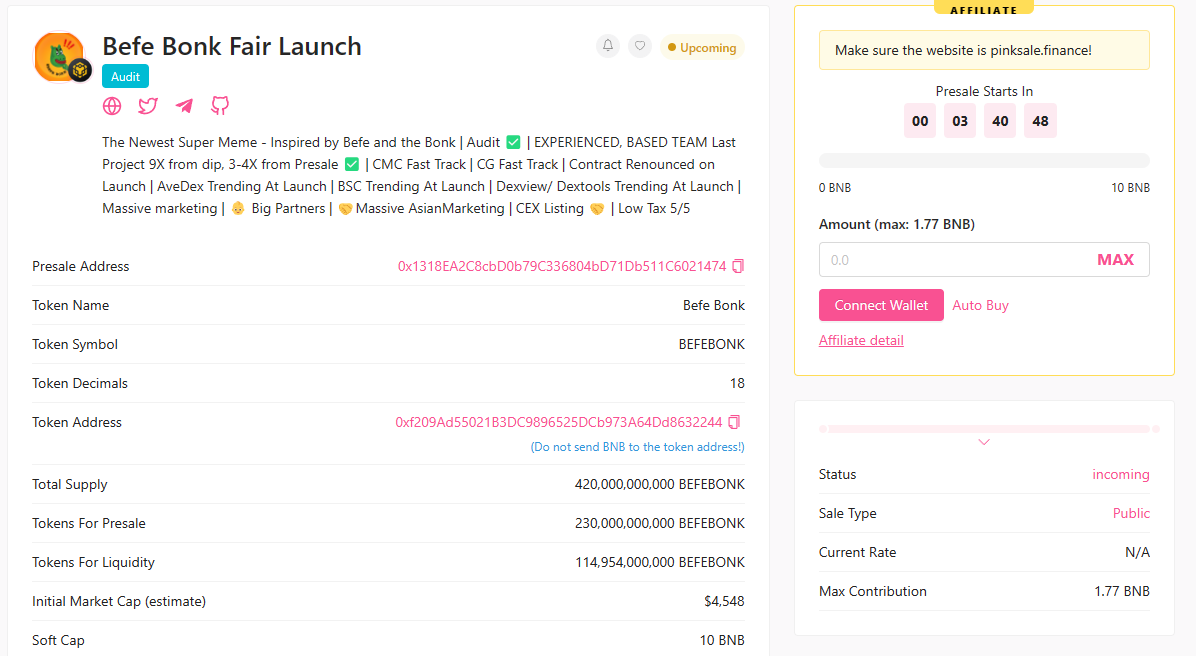The height and width of the screenshot is (656, 1196).
Task: Collapse the status panel via pink chevron
Action: click(x=983, y=442)
